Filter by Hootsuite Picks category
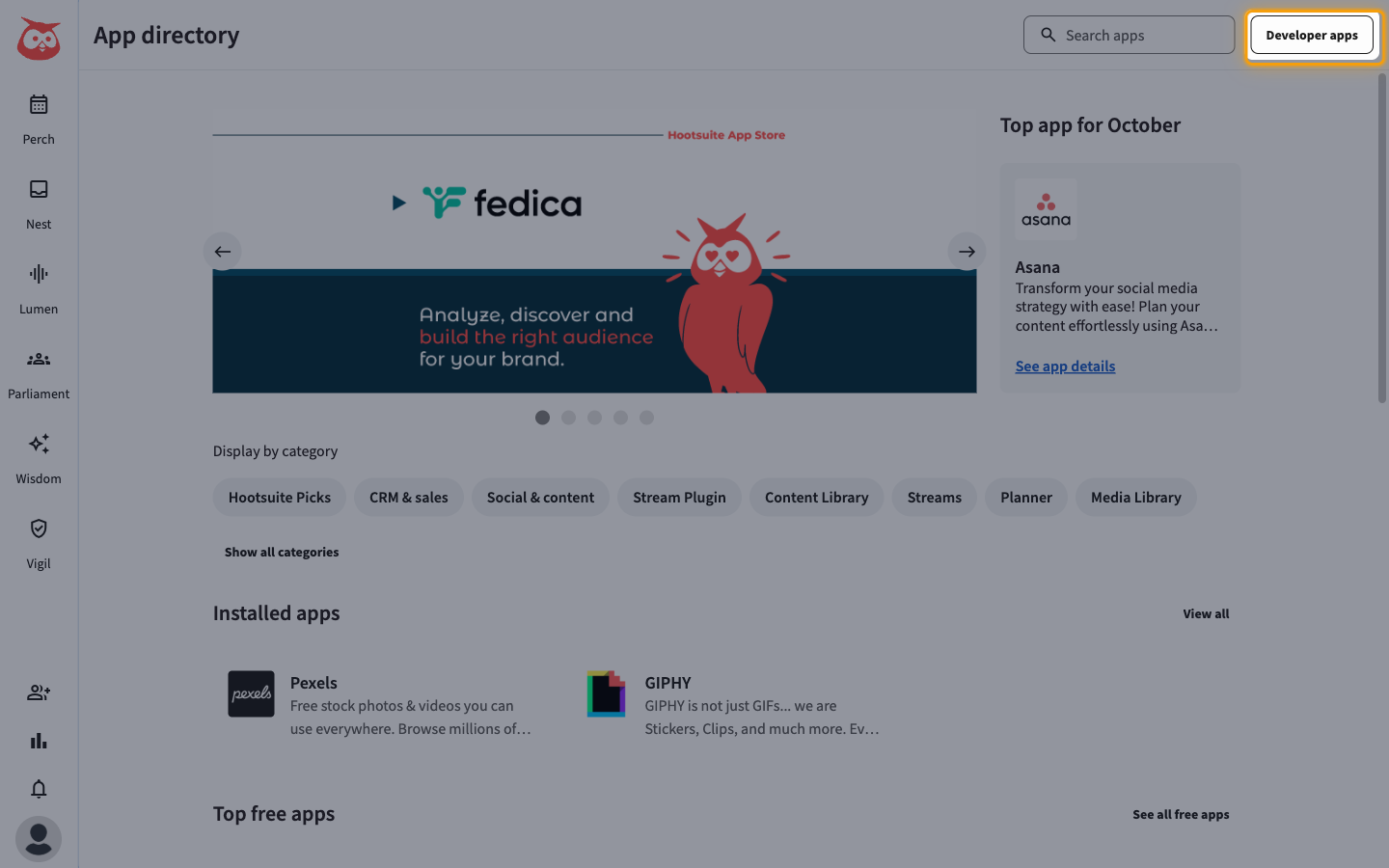Viewport: 1389px width, 868px height. [x=280, y=498]
